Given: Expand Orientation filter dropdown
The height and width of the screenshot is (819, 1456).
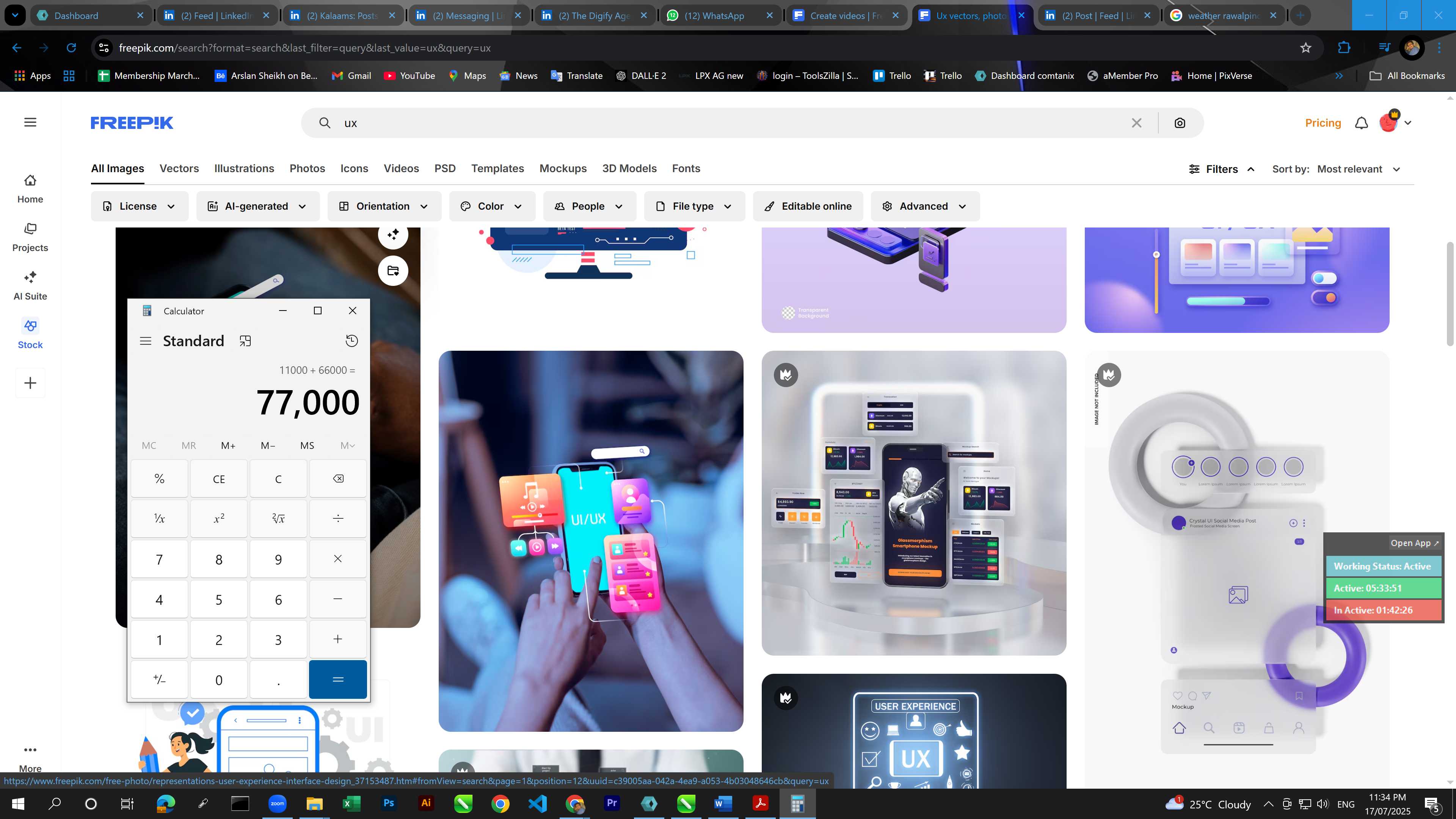Looking at the screenshot, I should coord(384,206).
